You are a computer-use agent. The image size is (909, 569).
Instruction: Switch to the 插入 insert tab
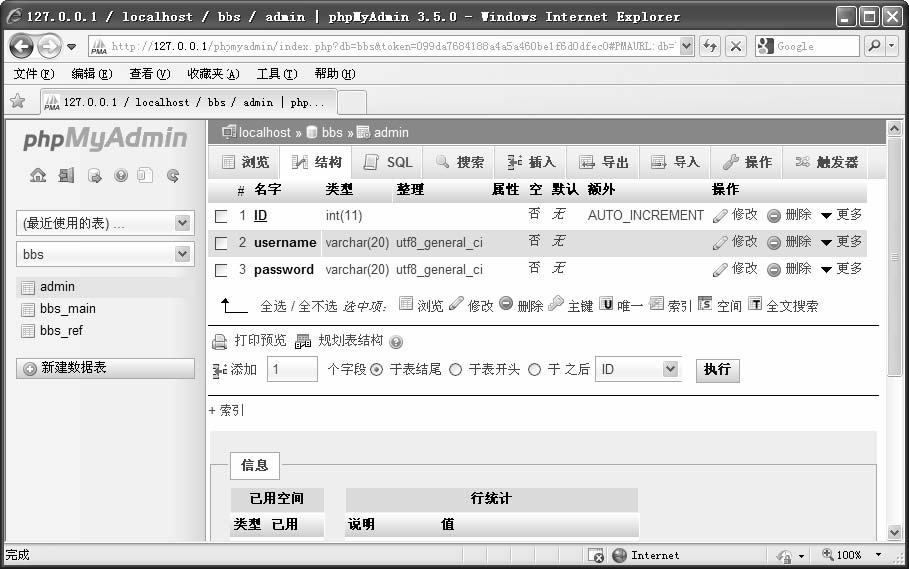click(x=531, y=162)
